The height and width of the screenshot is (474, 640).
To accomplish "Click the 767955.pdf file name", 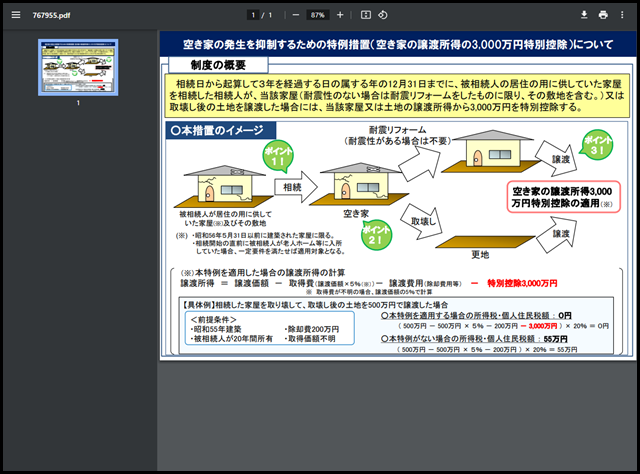I will 51,16.
